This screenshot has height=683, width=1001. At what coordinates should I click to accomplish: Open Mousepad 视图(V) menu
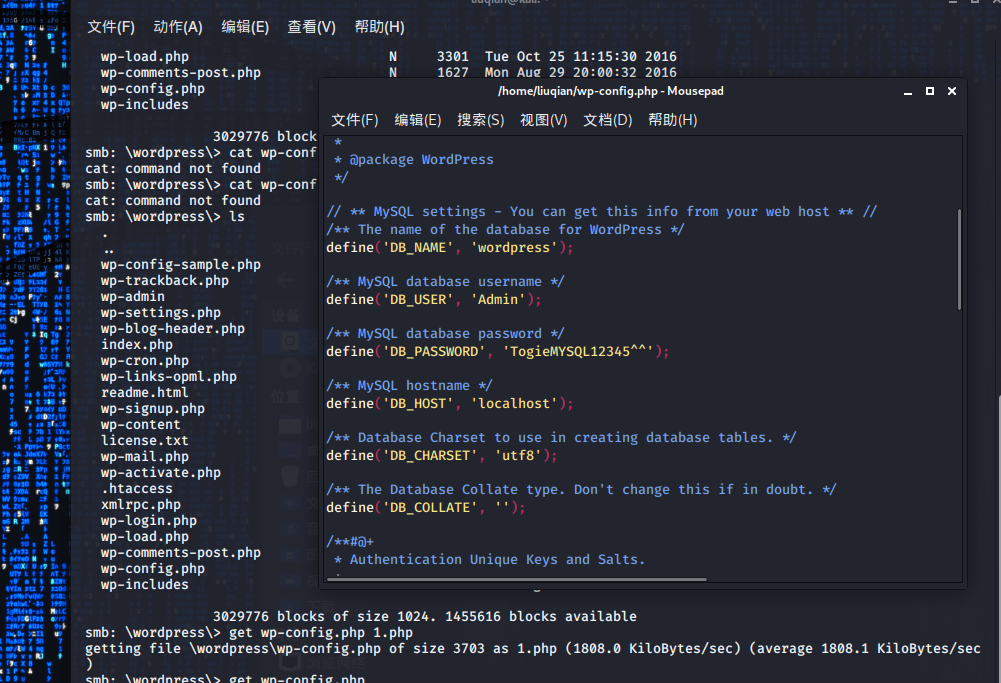543,120
